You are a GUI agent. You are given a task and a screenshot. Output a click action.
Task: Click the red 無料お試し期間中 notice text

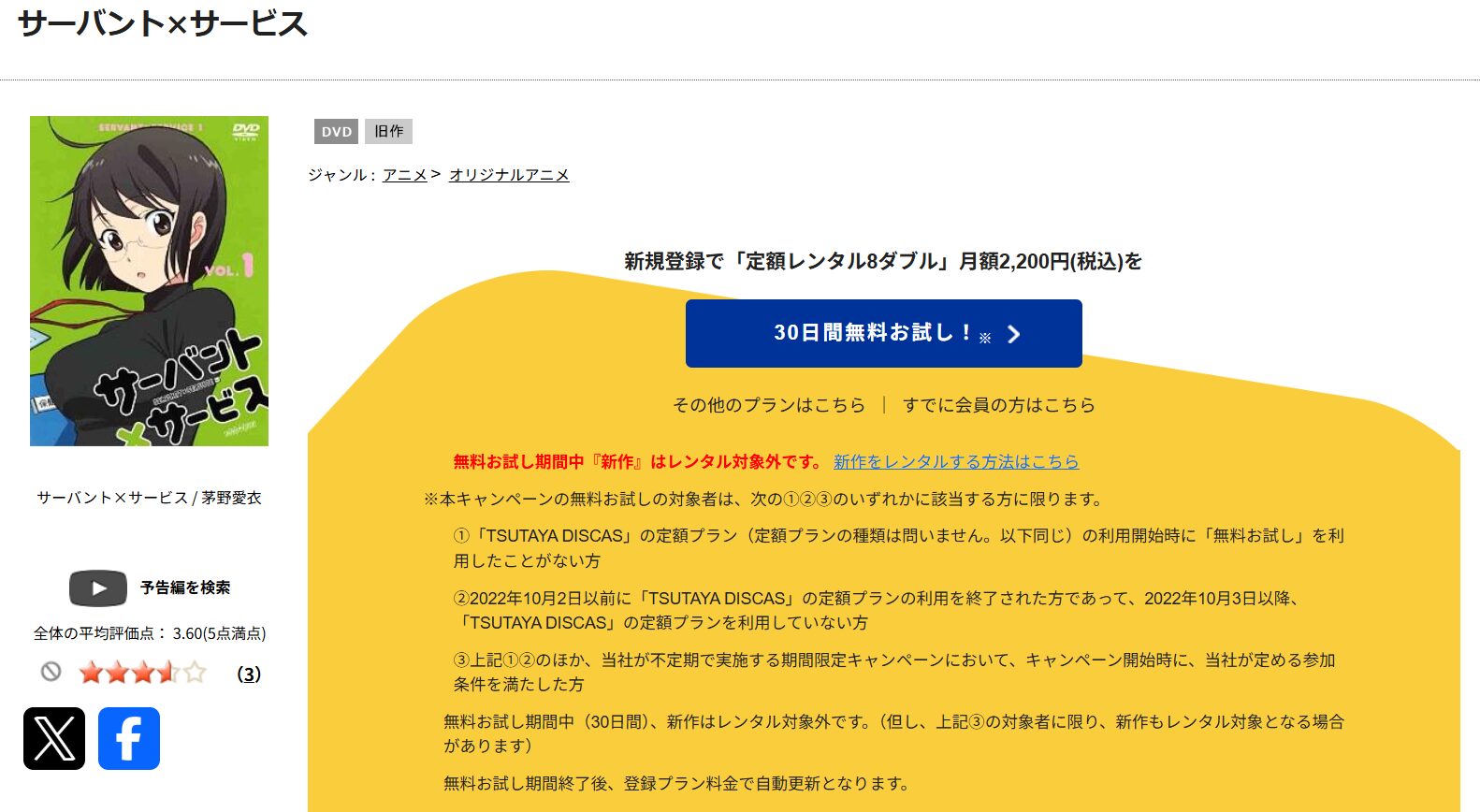tap(638, 461)
